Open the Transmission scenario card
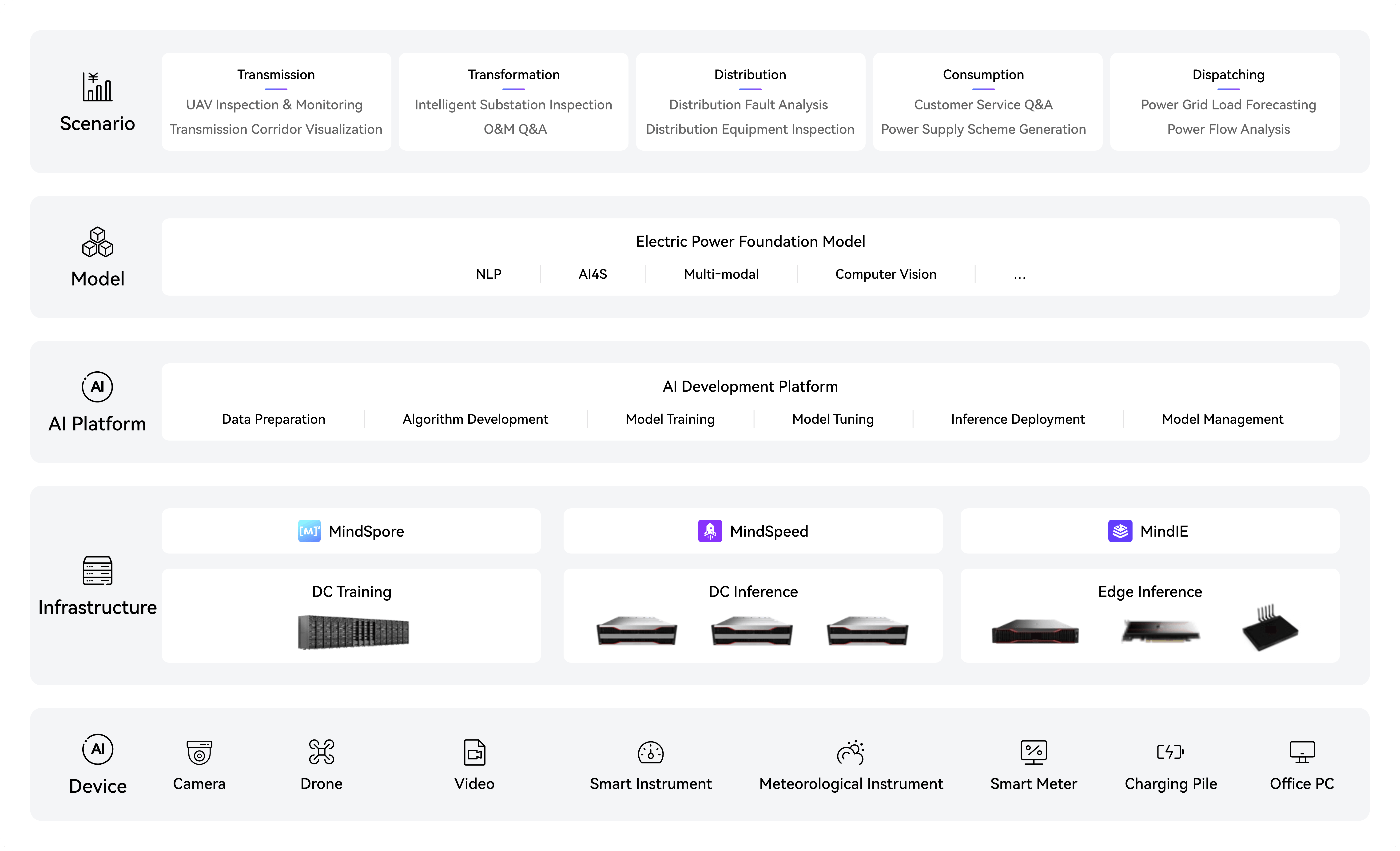Screen dimensions: 1400x851 276,102
